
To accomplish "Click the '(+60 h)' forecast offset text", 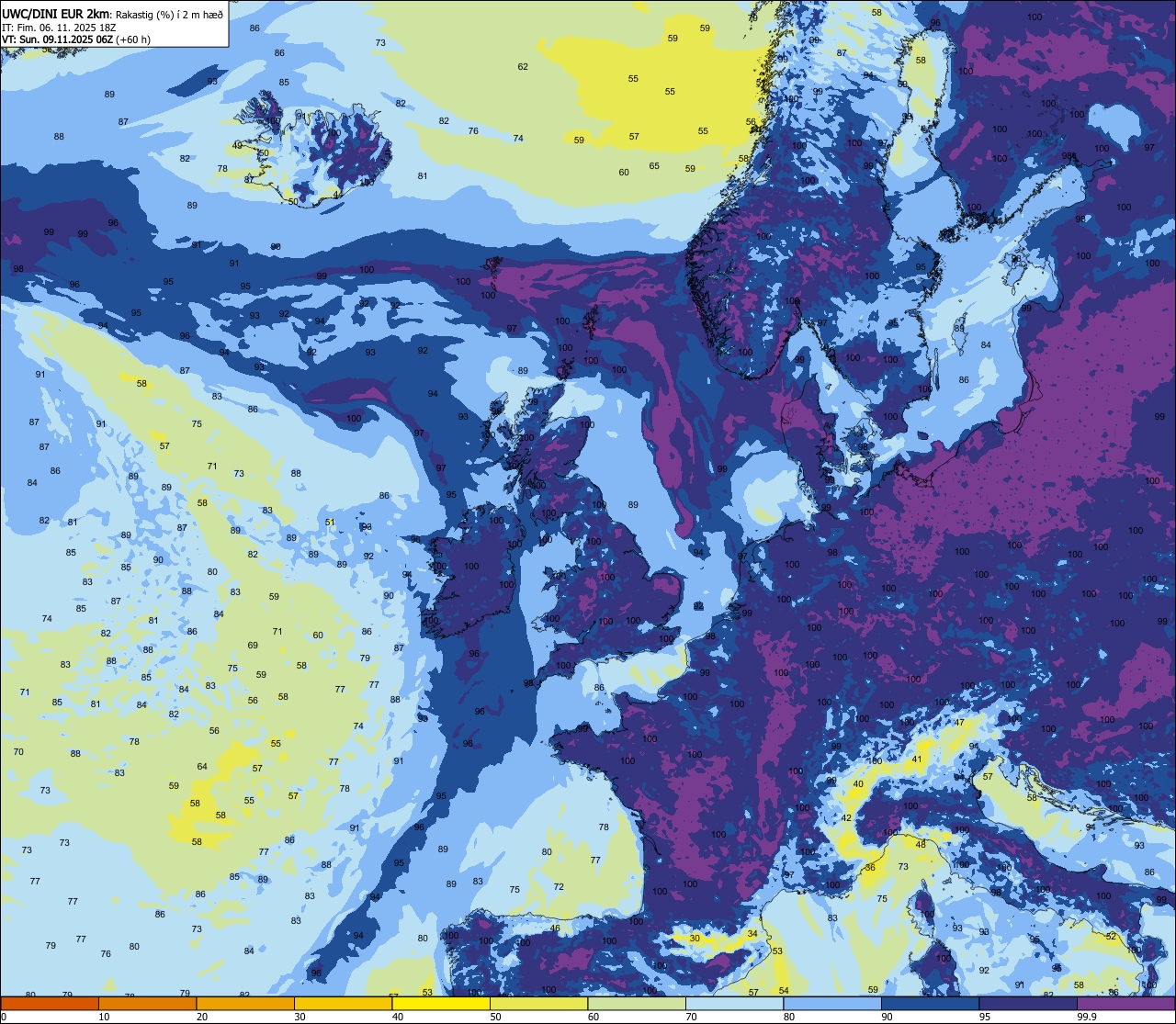I will [x=134, y=39].
